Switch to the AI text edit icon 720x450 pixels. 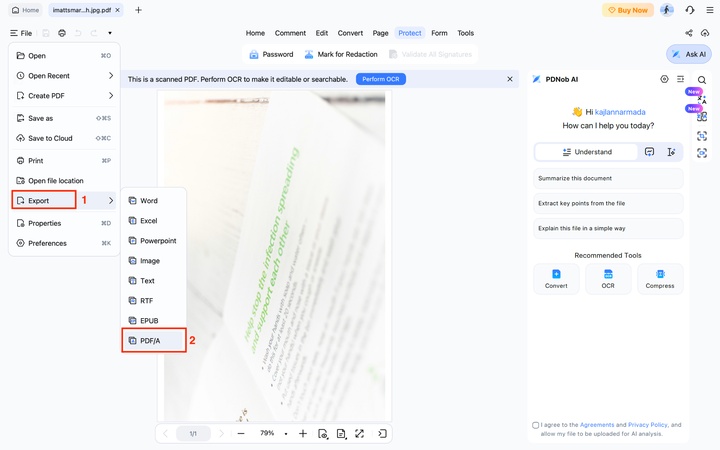click(671, 152)
